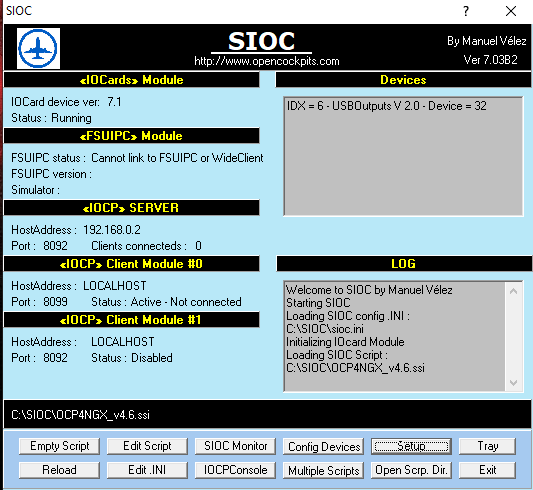
Task: Click the FSUIPC Module header
Action: click(132, 136)
